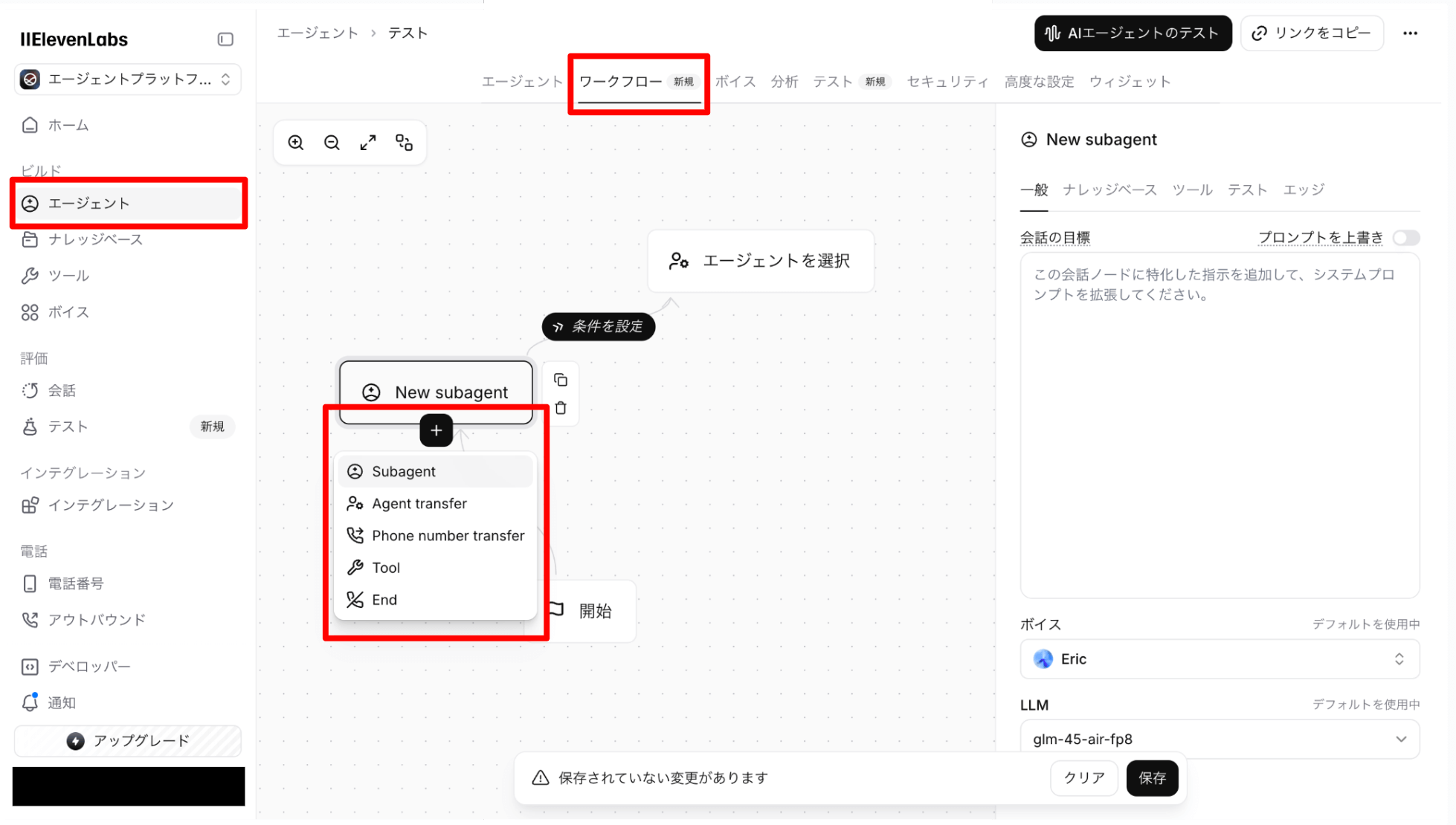Screen dimensions: 1456x825
Task: Open the Eric voice dropdown
Action: [1219, 659]
